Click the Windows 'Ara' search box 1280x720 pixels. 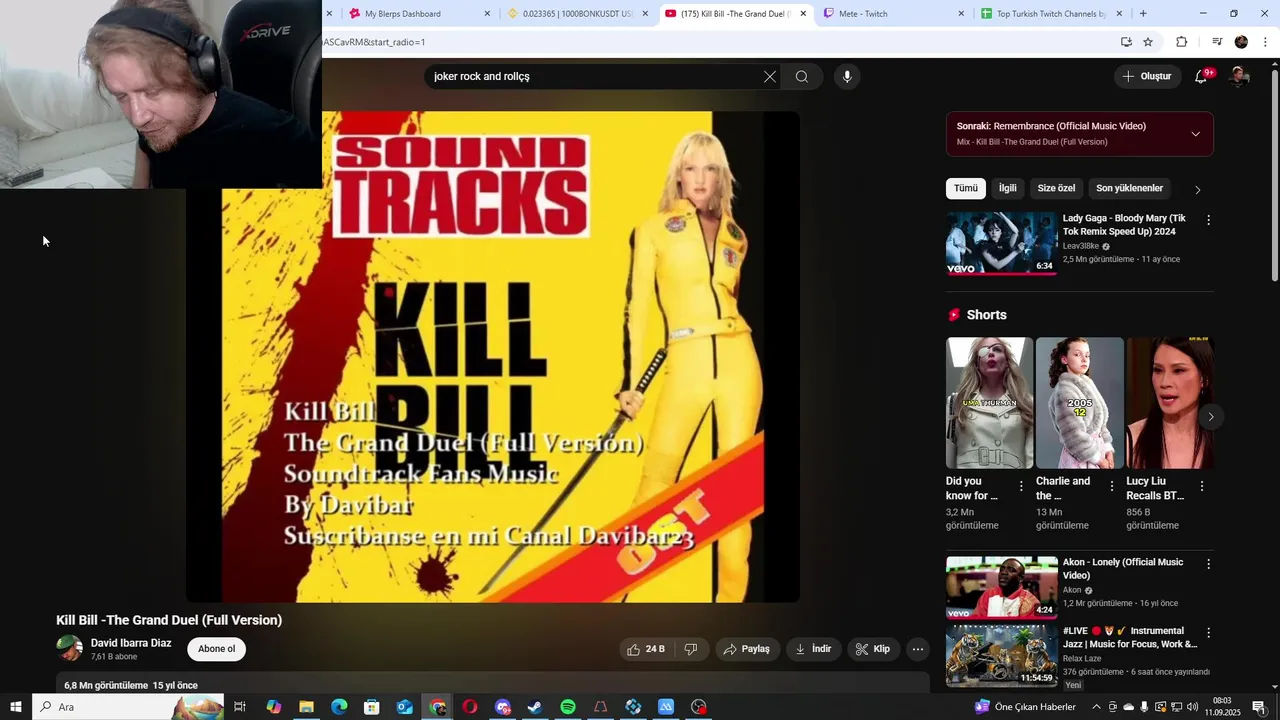tap(127, 707)
